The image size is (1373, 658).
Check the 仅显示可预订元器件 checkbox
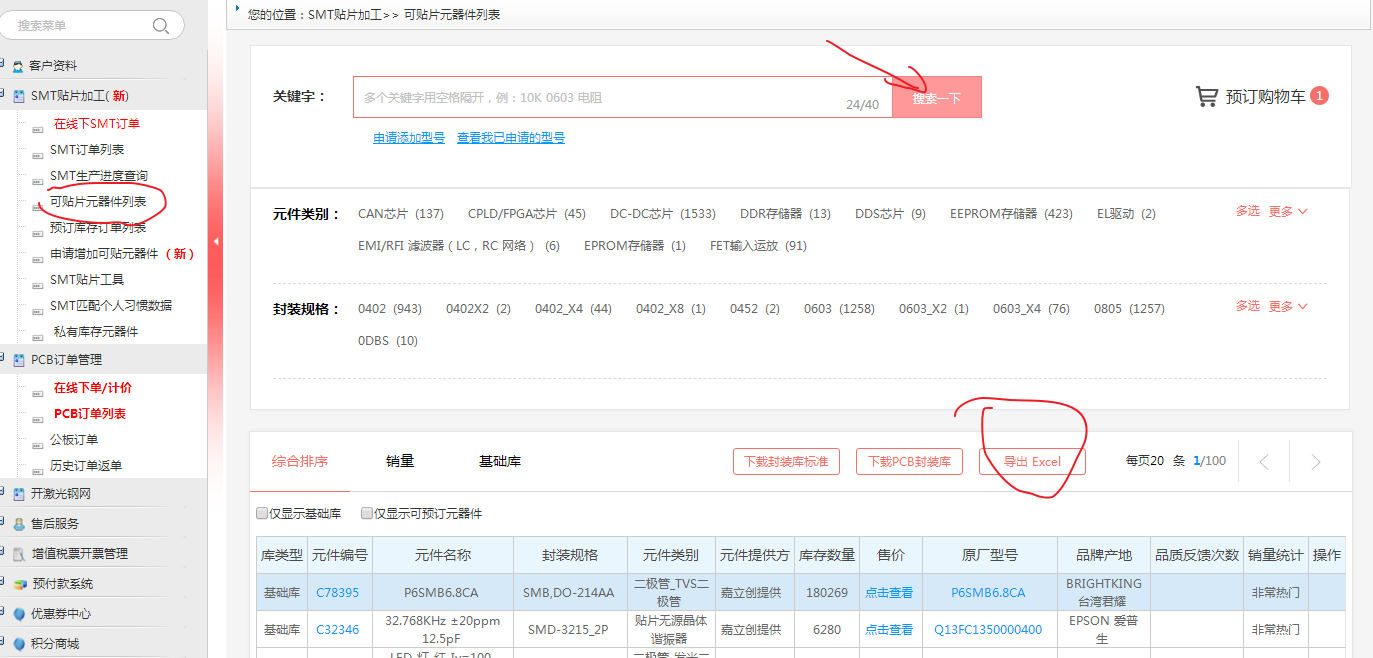click(367, 514)
